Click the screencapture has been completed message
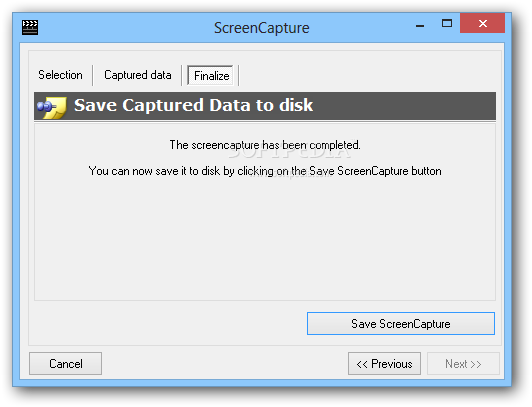Viewport: 532px width, 407px height. [x=265, y=145]
